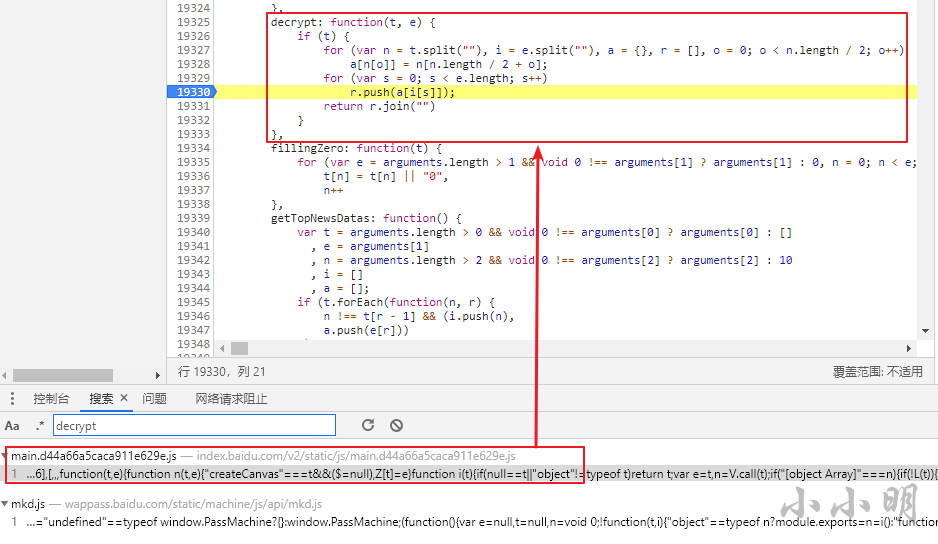The image size is (938, 544).
Task: Set a breakpoint on line number 19340
Action: coord(193,232)
